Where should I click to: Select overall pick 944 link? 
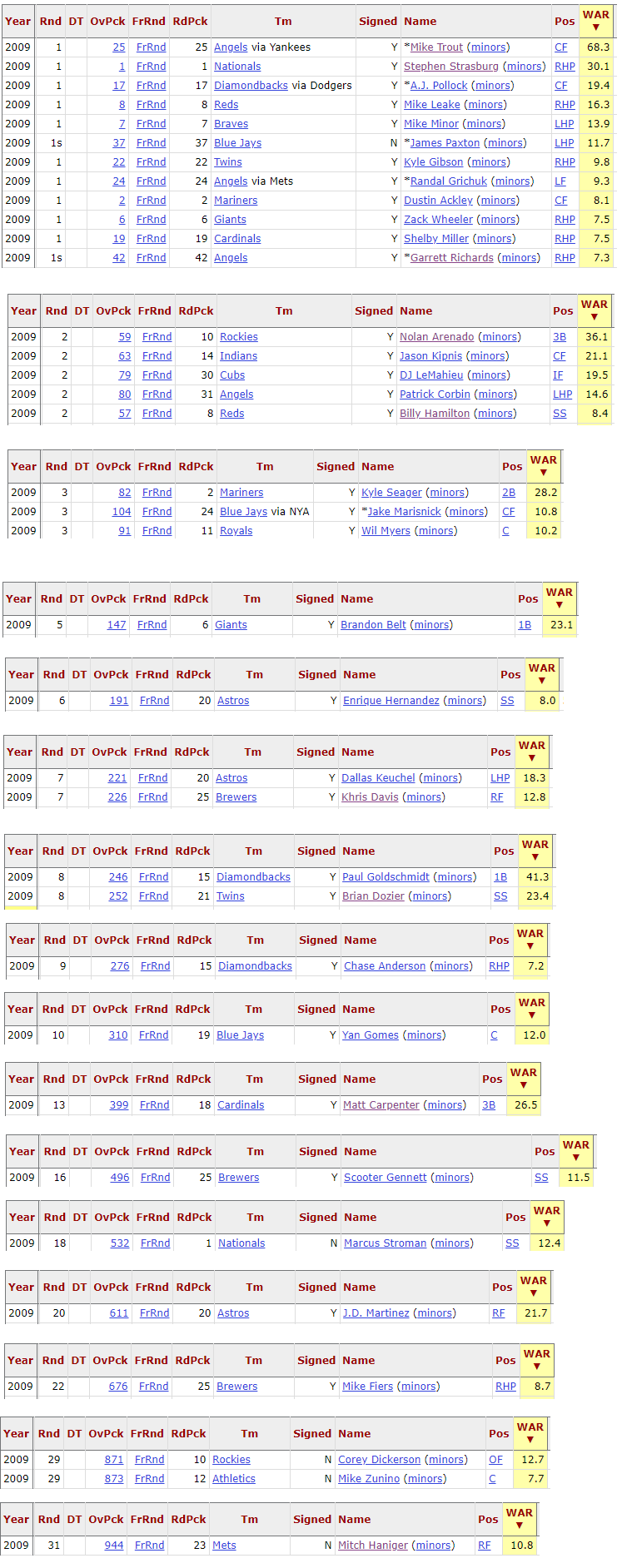click(x=114, y=1546)
